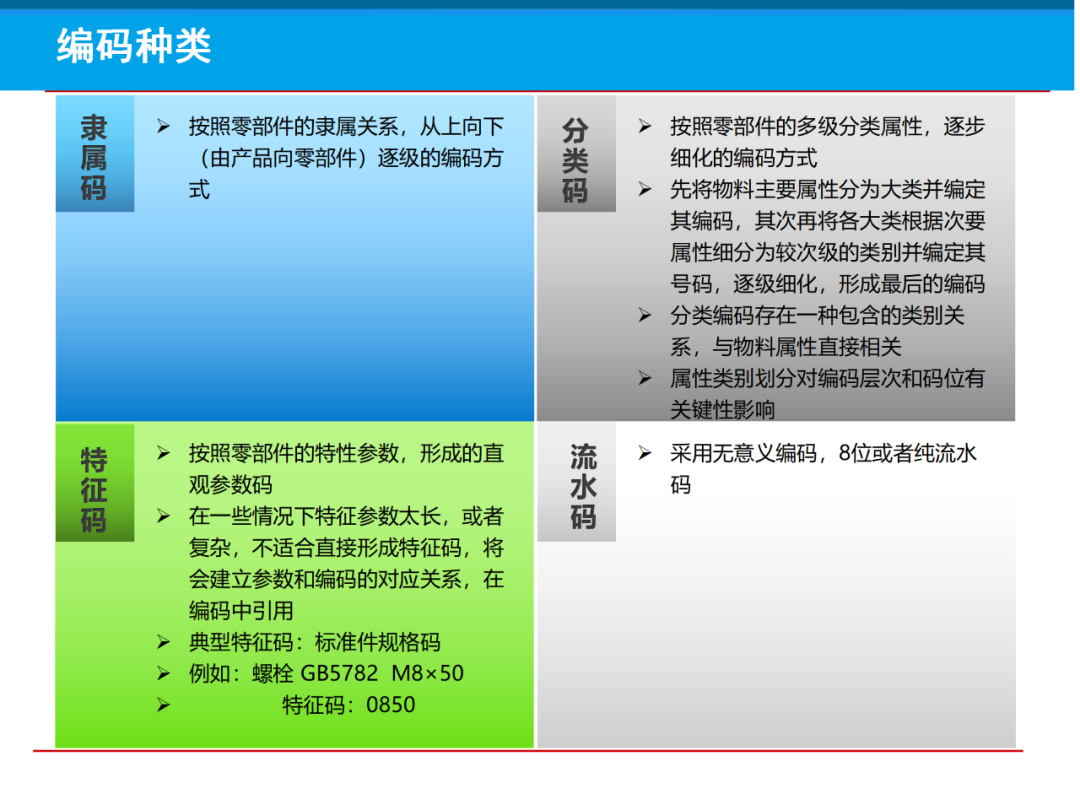Click text 分类编码存在一种包含的类别关
Image resolution: width=1080 pixels, height=810 pixels.
point(817,315)
